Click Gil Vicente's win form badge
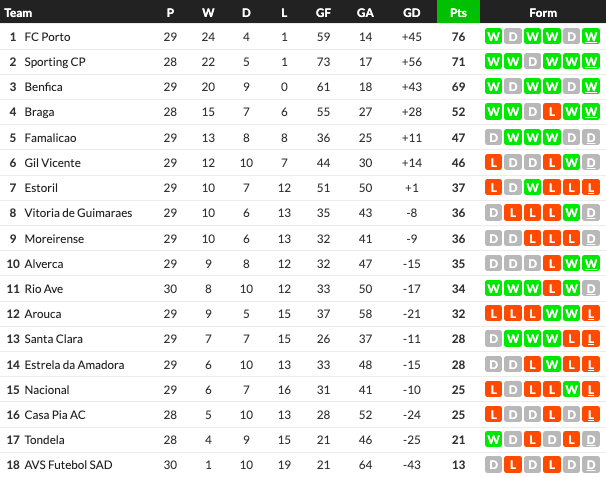Viewport: 606px width, 477px height. [572, 162]
